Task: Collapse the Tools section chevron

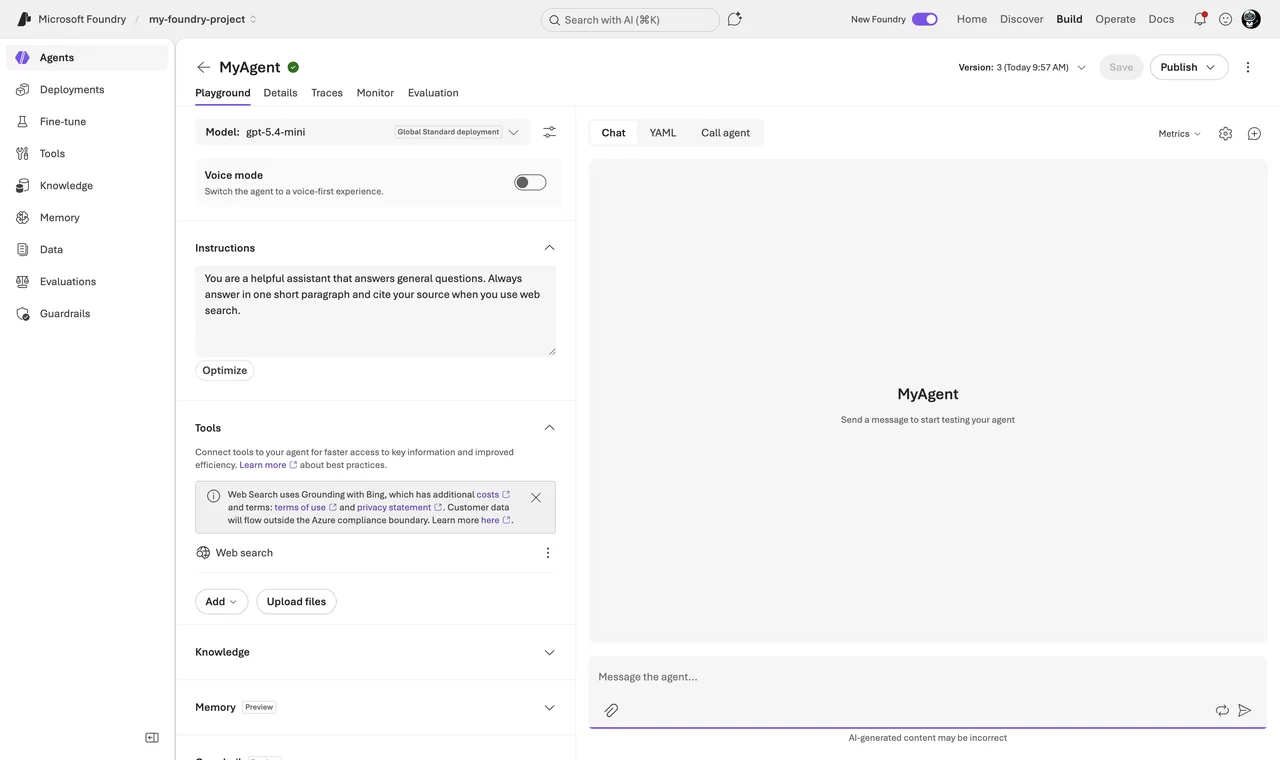Action: pyautogui.click(x=549, y=428)
